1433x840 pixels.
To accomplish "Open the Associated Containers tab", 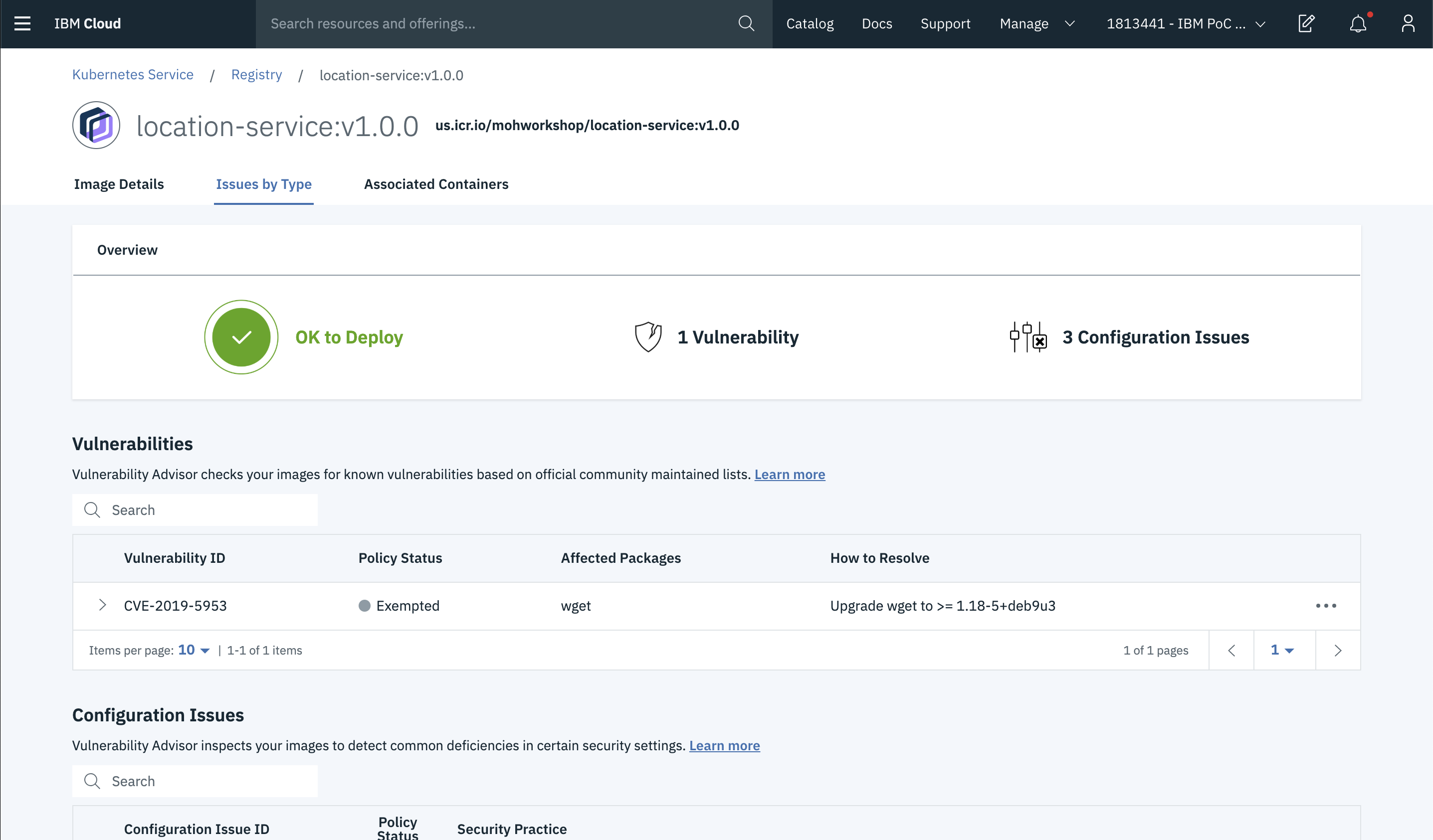I will click(436, 184).
